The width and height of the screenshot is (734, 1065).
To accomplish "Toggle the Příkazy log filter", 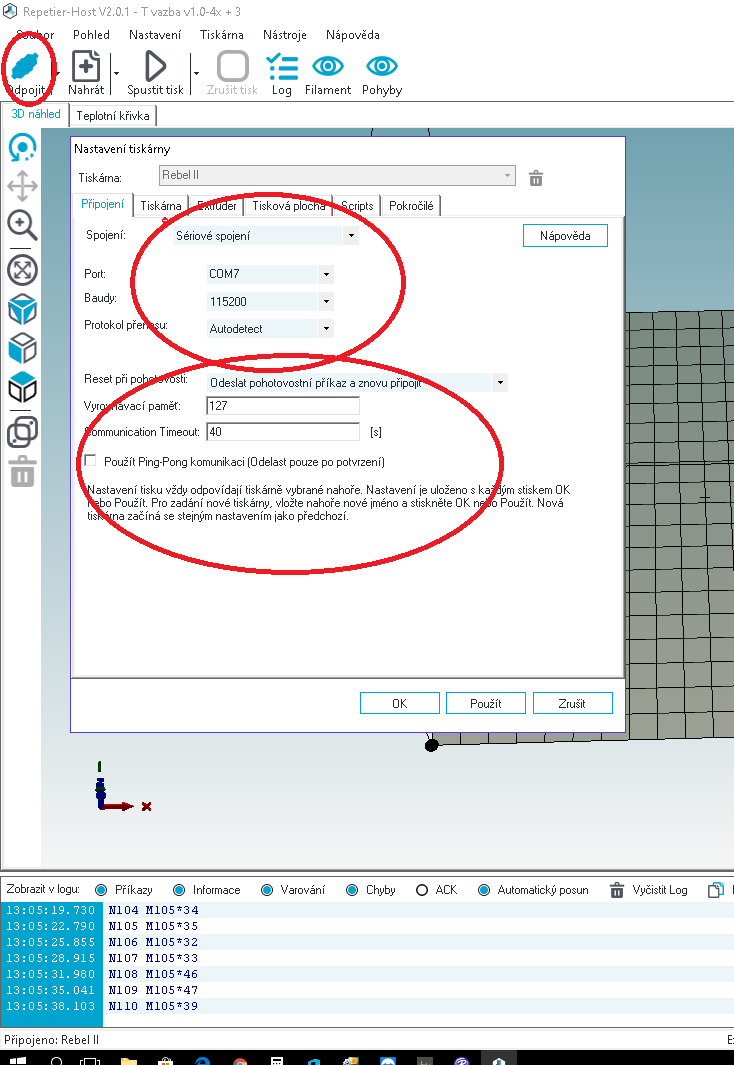I will point(101,890).
